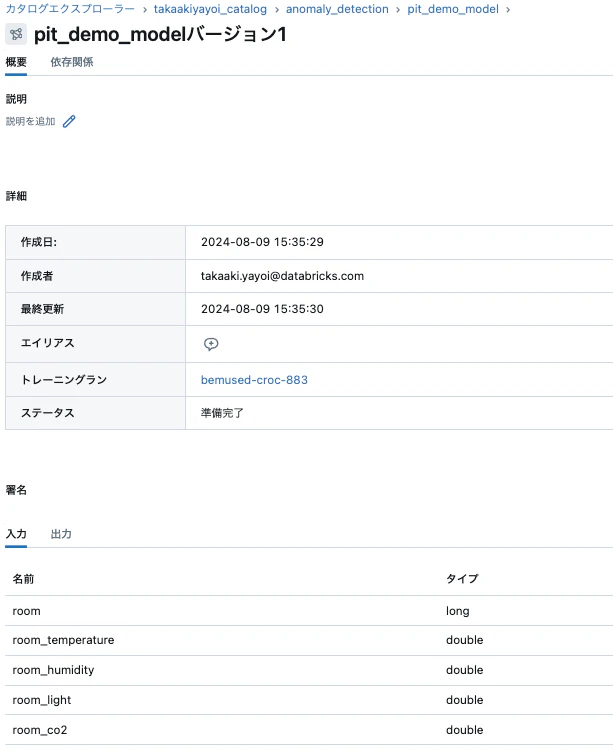Click the double type of room_co2
This screenshot has height=751, width=613.
tap(465, 730)
